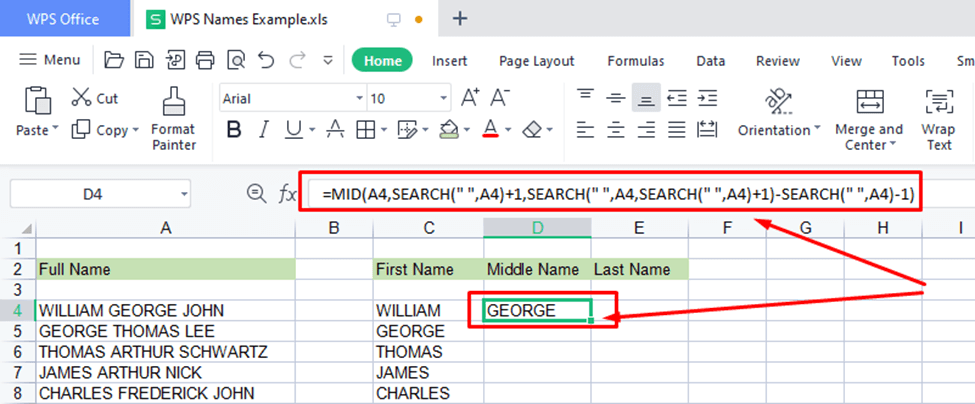Click the Middle Align icon

coord(616,98)
